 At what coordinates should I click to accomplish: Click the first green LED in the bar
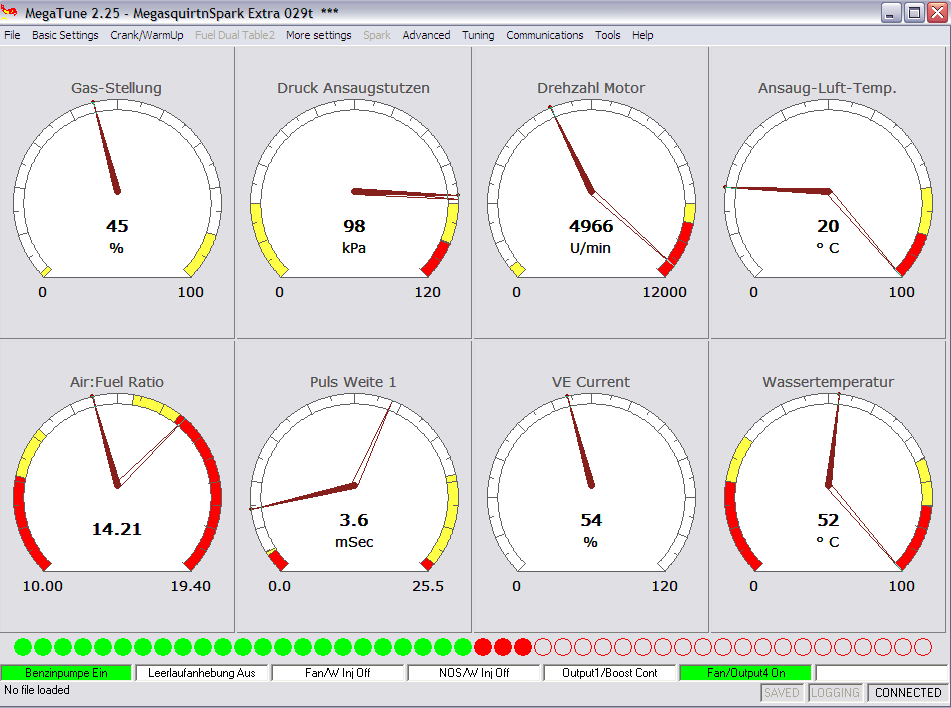pos(23,647)
